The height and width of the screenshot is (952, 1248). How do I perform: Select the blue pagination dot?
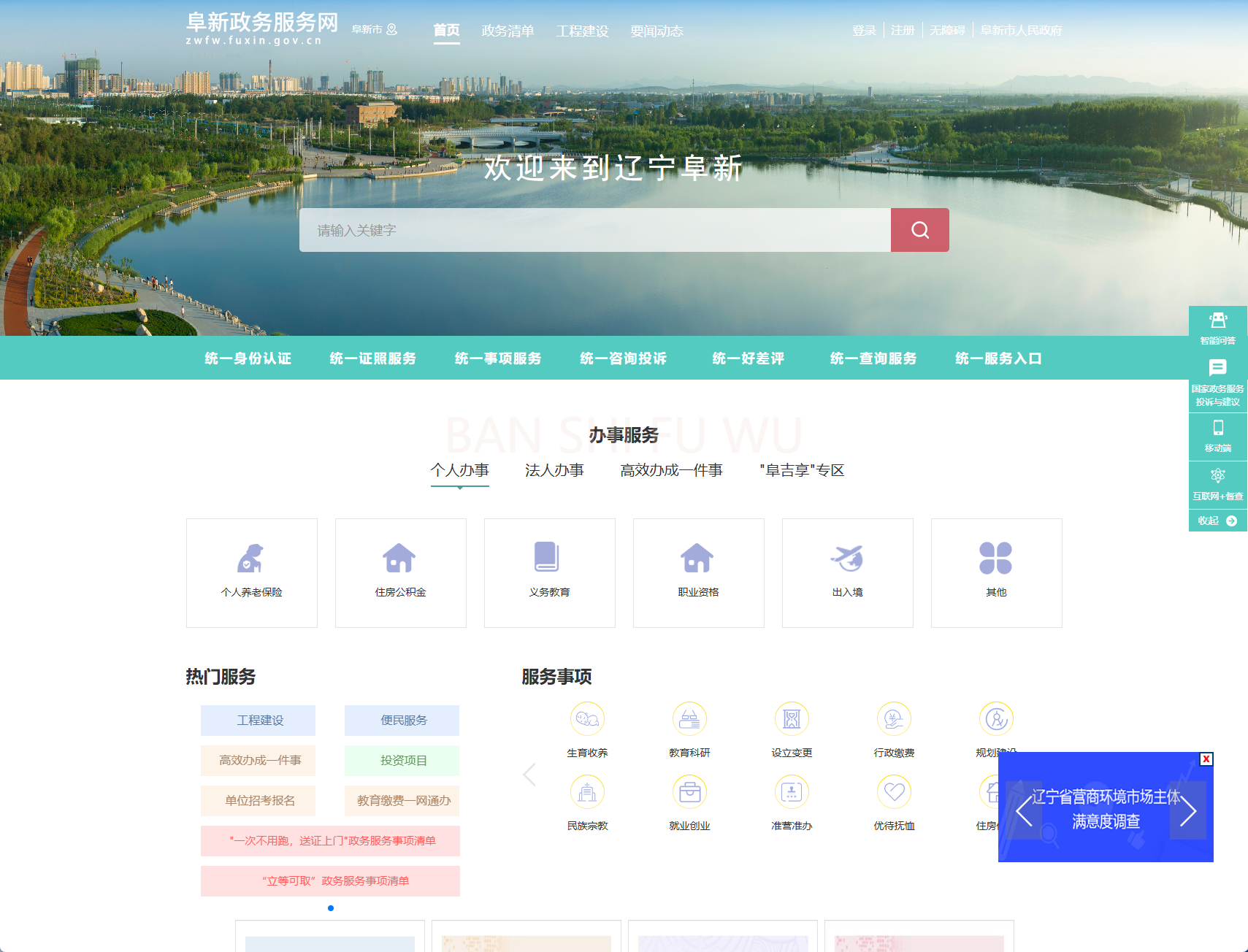point(331,909)
